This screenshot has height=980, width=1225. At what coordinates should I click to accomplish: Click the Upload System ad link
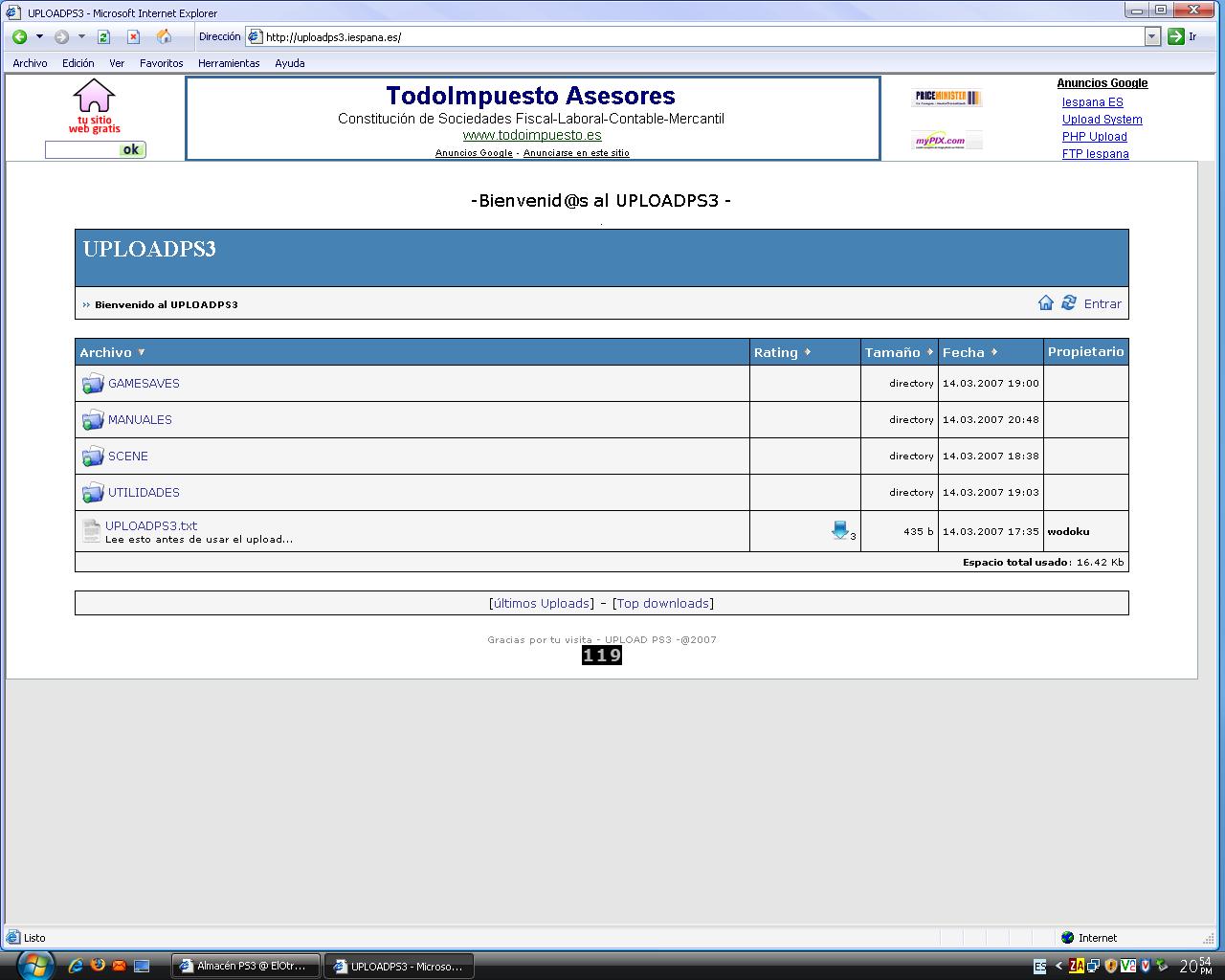1102,120
